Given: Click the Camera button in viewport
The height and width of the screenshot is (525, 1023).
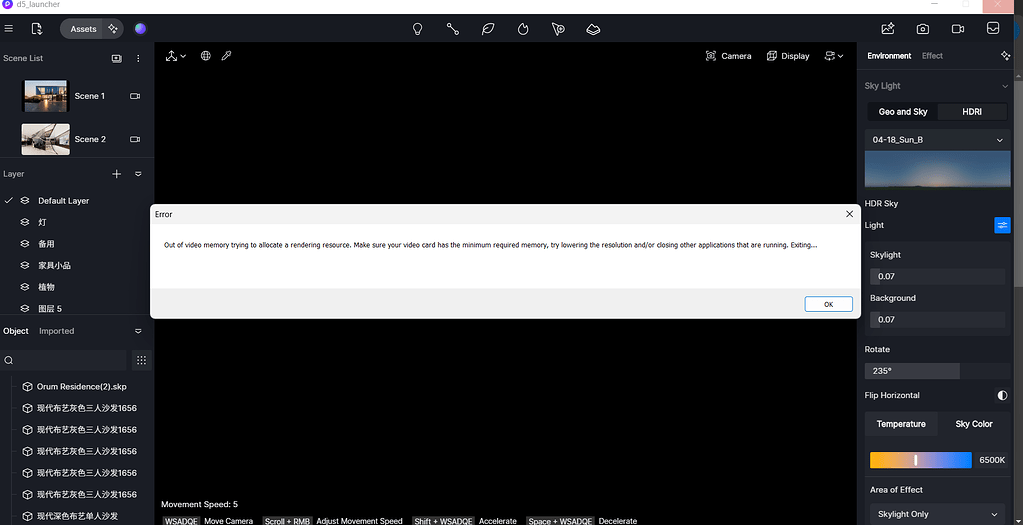Looking at the screenshot, I should (729, 56).
